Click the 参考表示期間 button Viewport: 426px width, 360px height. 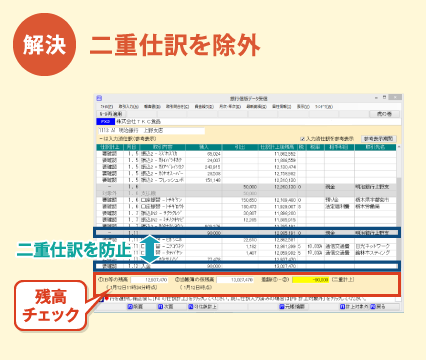379,139
